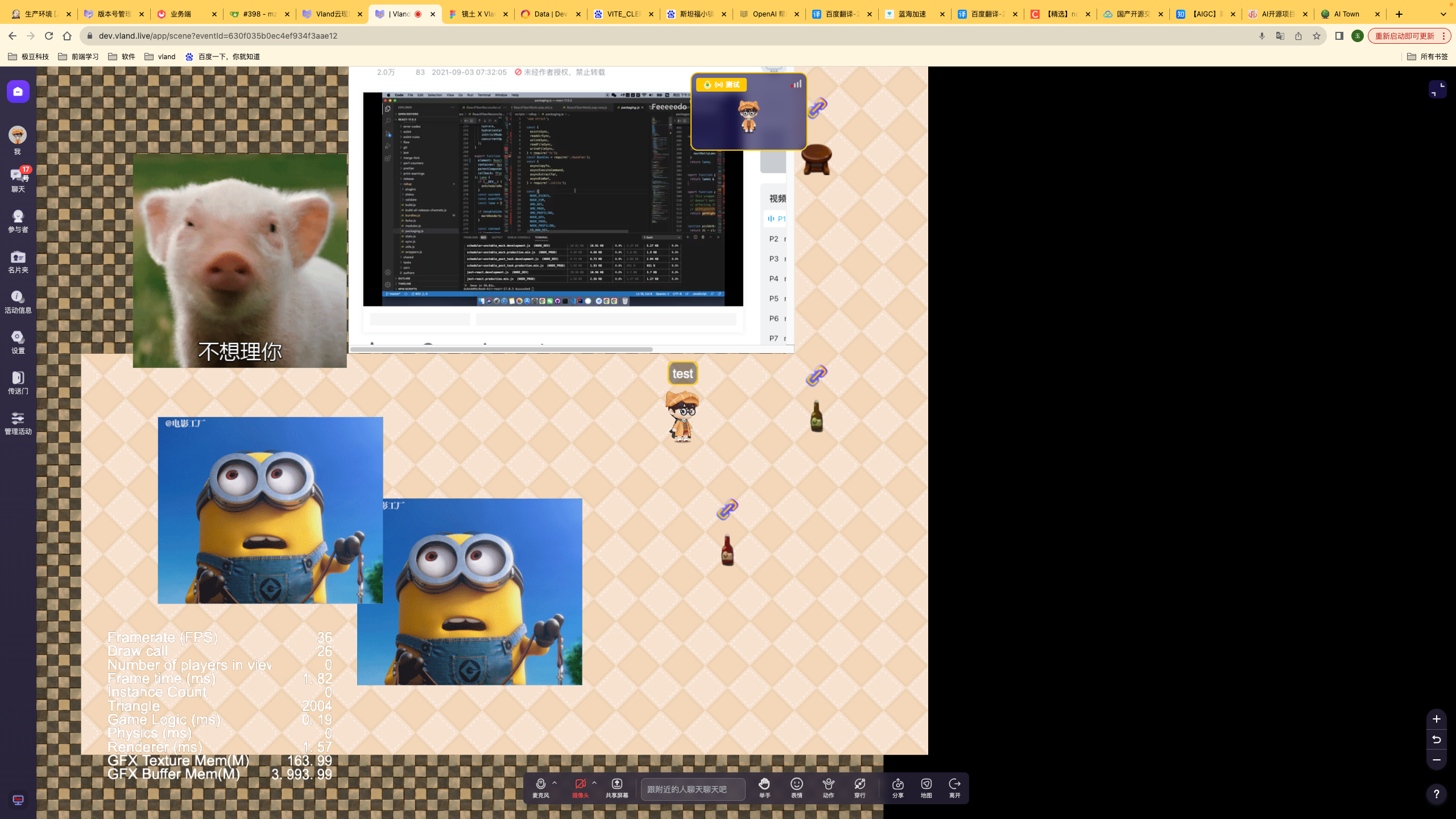Viewport: 1456px width, 819px height.
Task: Click the upper-left minion image
Action: click(270, 510)
